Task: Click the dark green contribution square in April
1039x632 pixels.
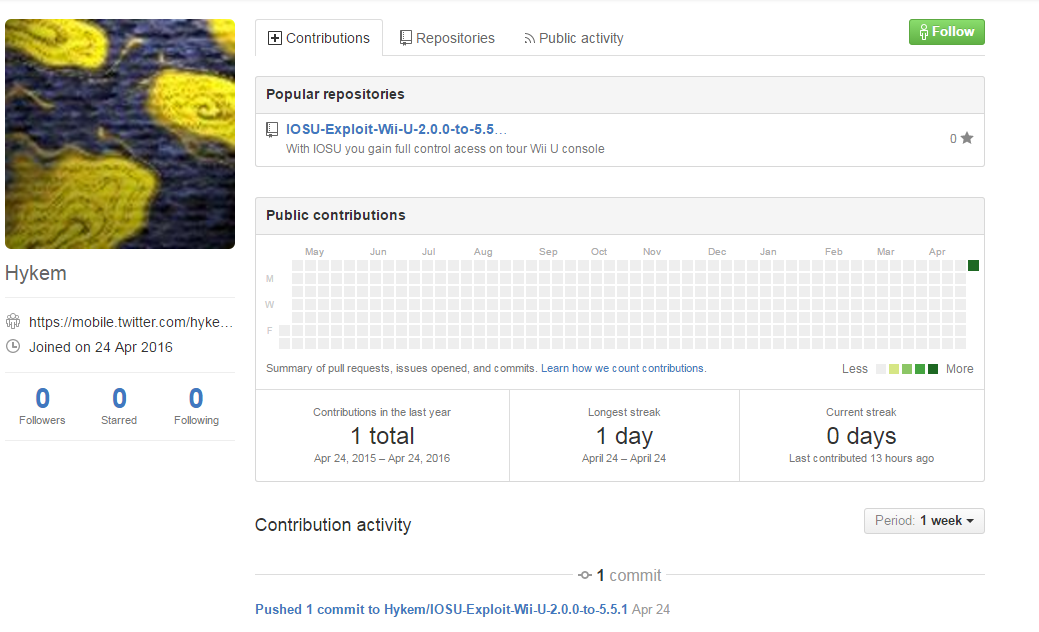Action: click(x=973, y=266)
